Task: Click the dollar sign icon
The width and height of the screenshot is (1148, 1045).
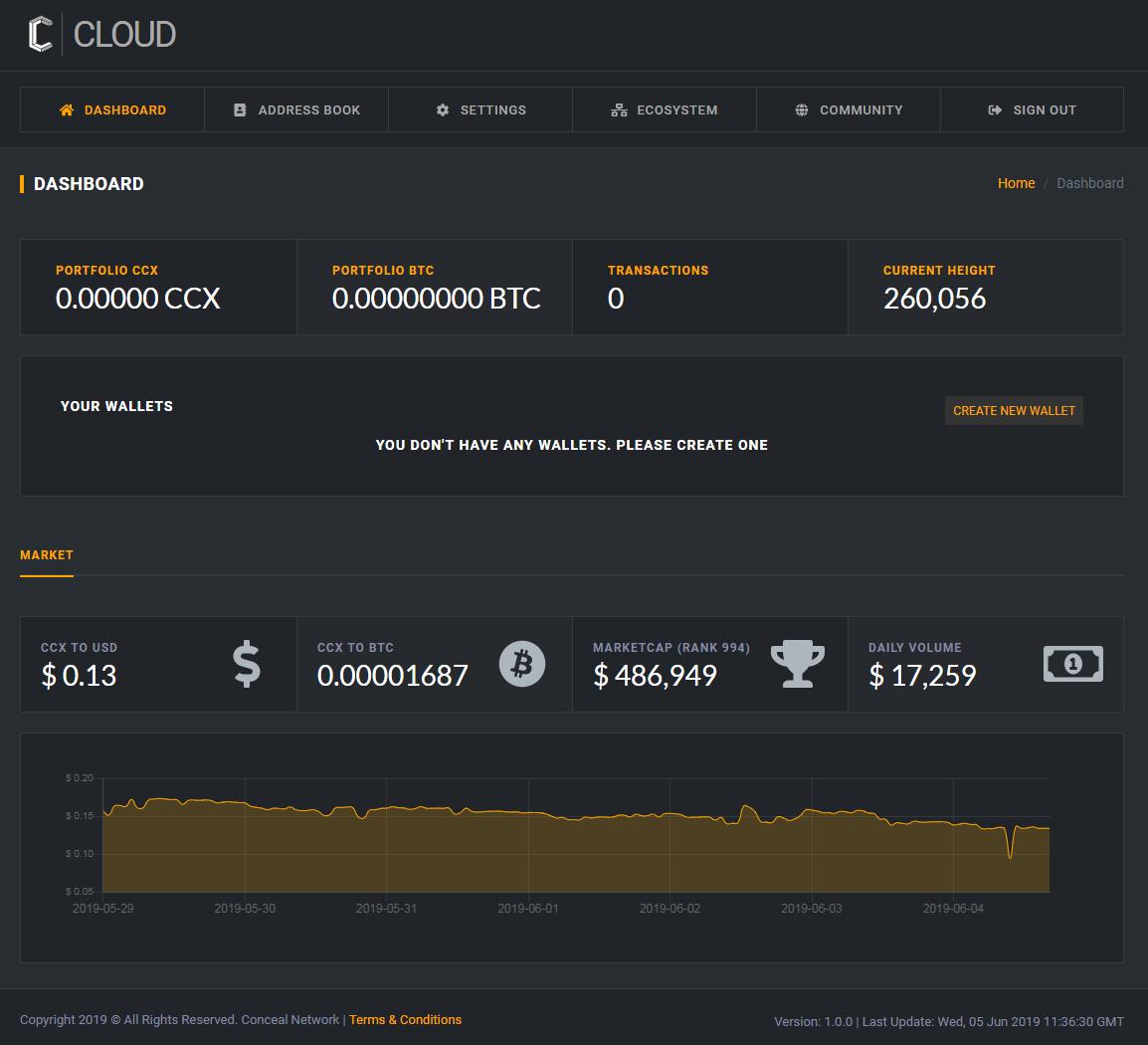Action: (246, 664)
